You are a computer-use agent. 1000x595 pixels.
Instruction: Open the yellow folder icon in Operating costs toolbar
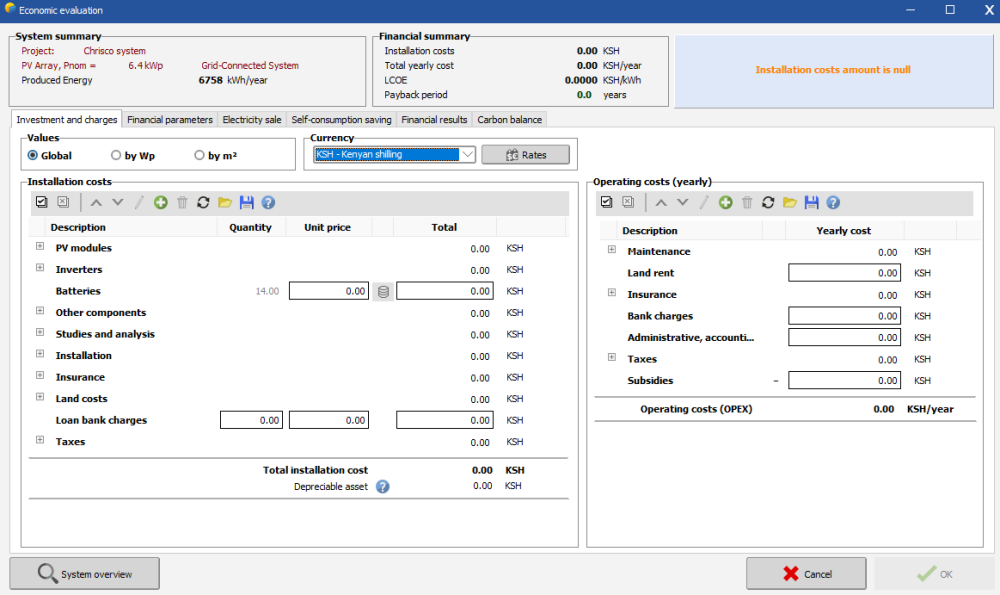(790, 202)
